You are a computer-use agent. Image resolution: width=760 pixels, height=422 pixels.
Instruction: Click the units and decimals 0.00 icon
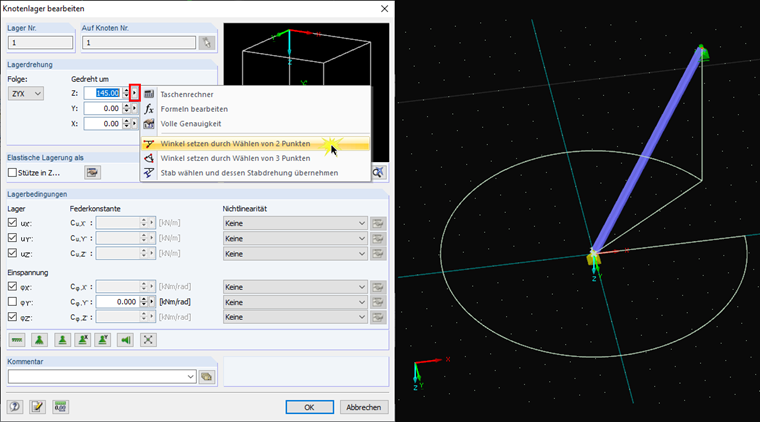[x=60, y=406]
